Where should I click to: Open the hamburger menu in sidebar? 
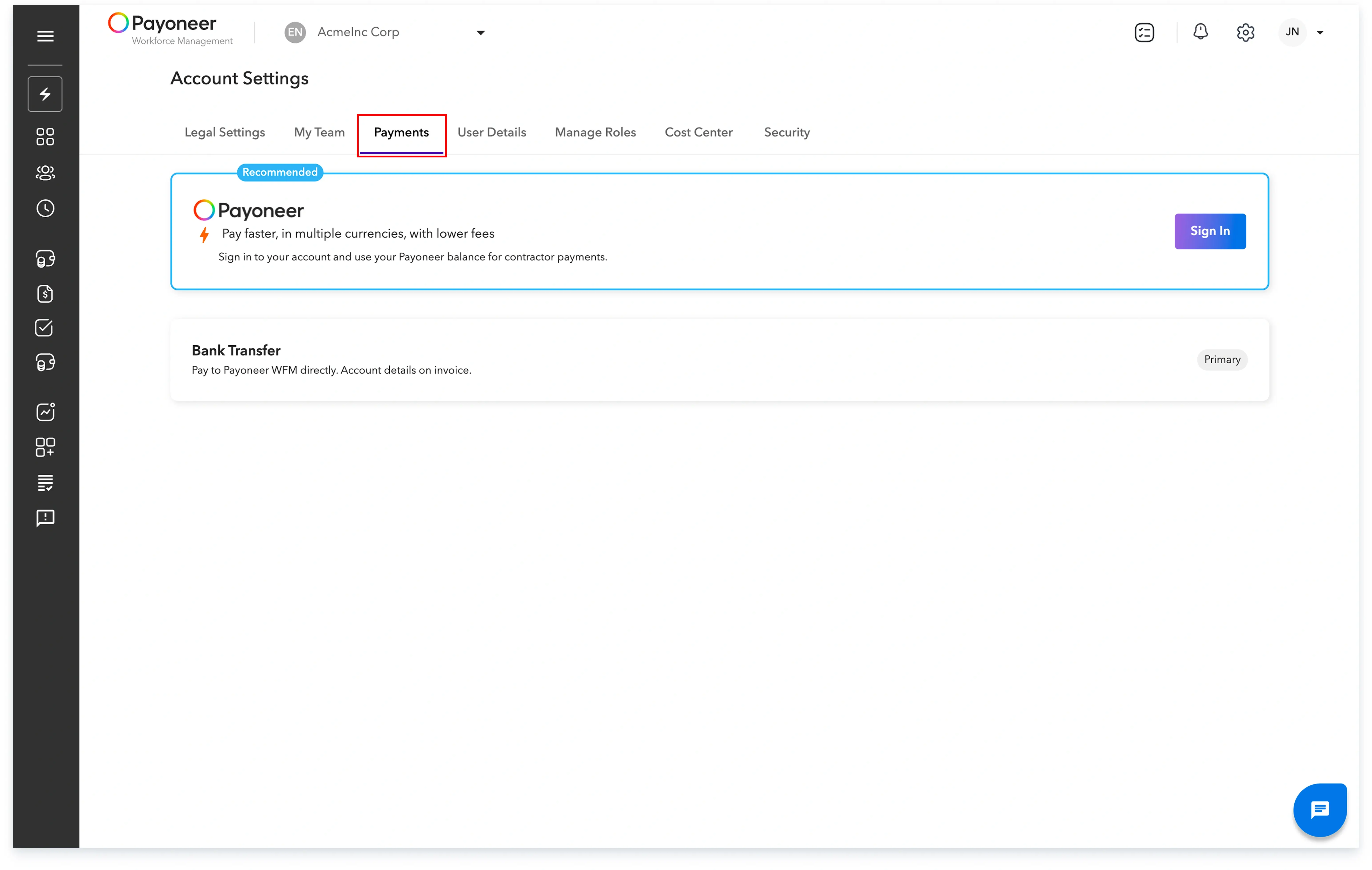pyautogui.click(x=45, y=36)
